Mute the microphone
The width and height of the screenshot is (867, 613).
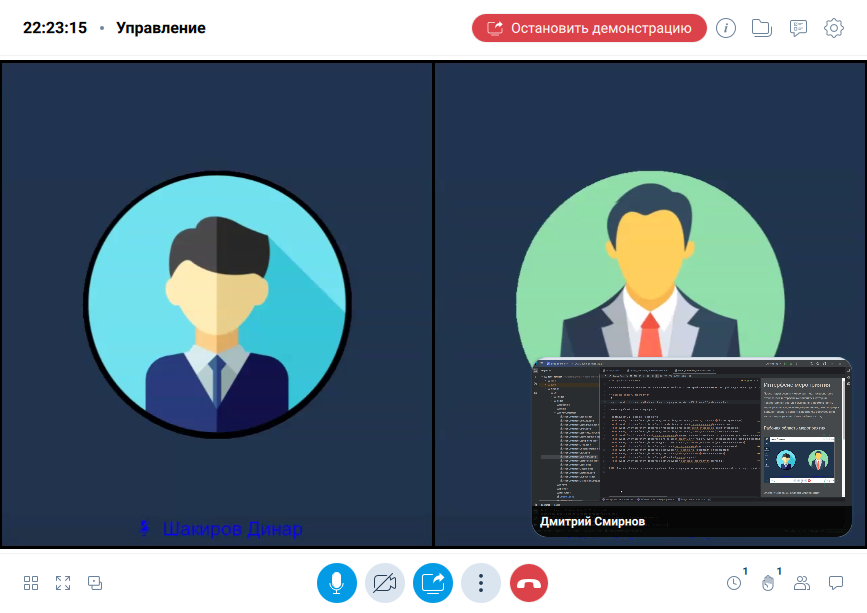pyautogui.click(x=337, y=582)
